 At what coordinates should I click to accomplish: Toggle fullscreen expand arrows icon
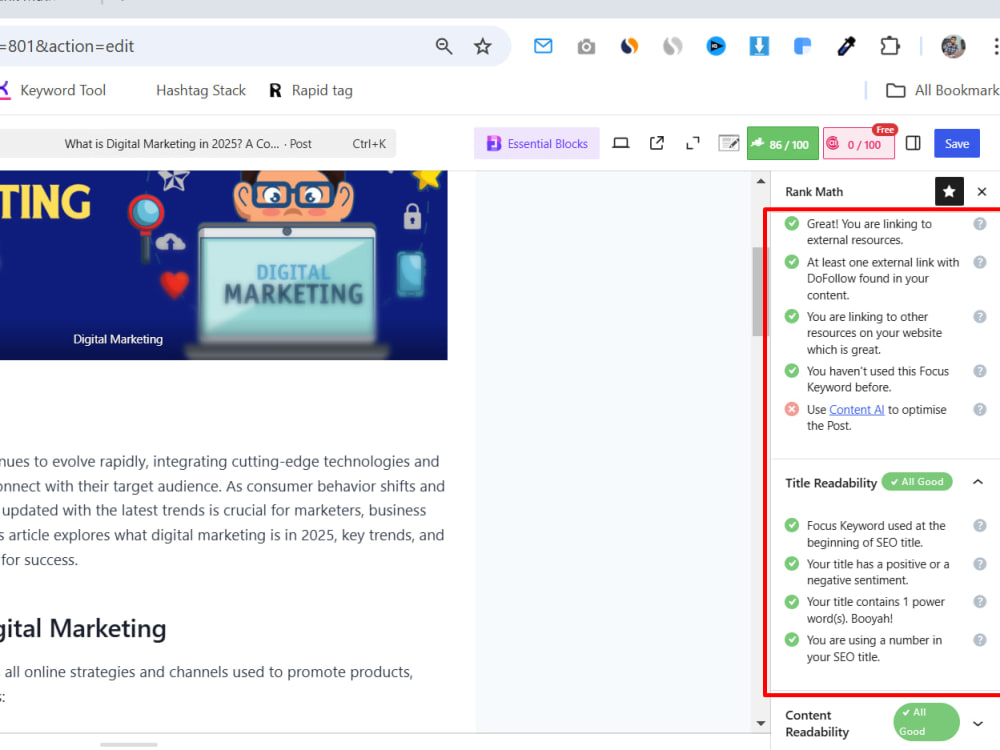pyautogui.click(x=693, y=143)
